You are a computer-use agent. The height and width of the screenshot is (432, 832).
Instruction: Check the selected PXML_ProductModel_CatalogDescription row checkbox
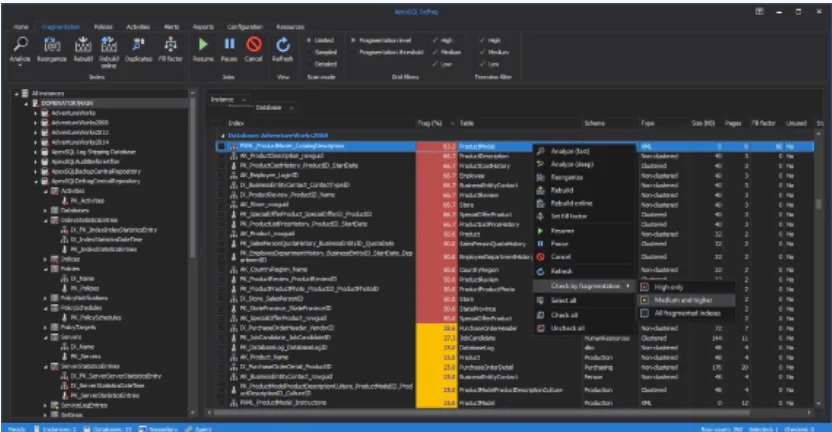pyautogui.click(x=221, y=146)
